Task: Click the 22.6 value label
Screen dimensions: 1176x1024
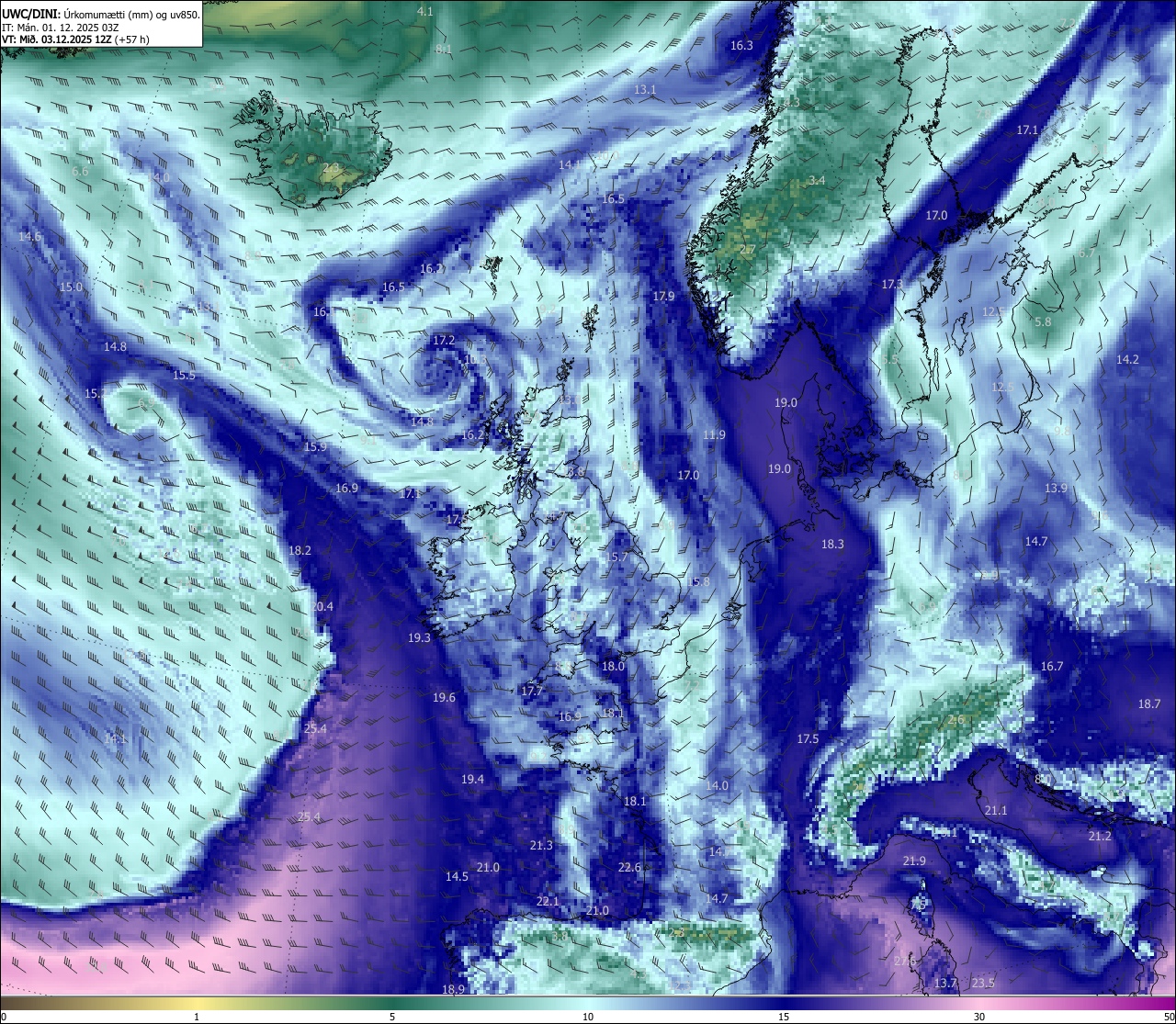Action: tap(629, 867)
